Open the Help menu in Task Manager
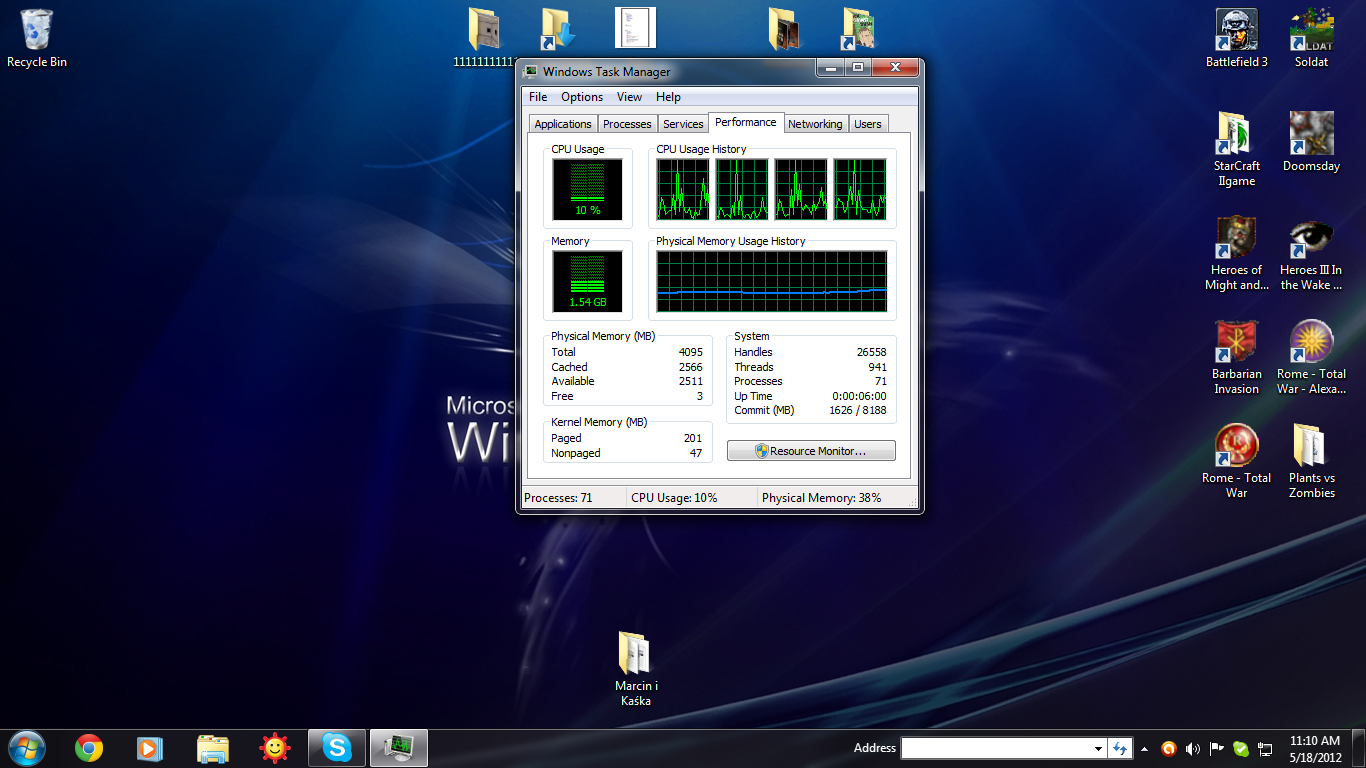The image size is (1366, 768). click(x=668, y=97)
